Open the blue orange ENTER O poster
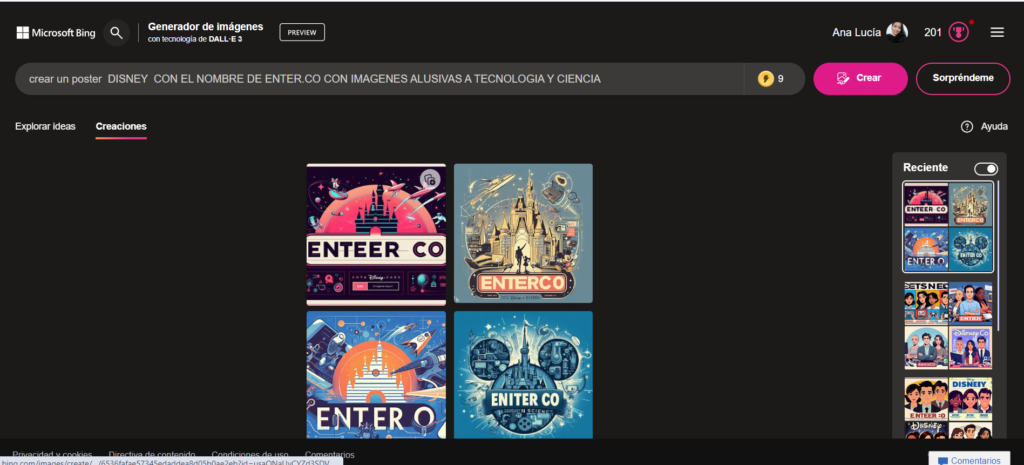 [376, 374]
